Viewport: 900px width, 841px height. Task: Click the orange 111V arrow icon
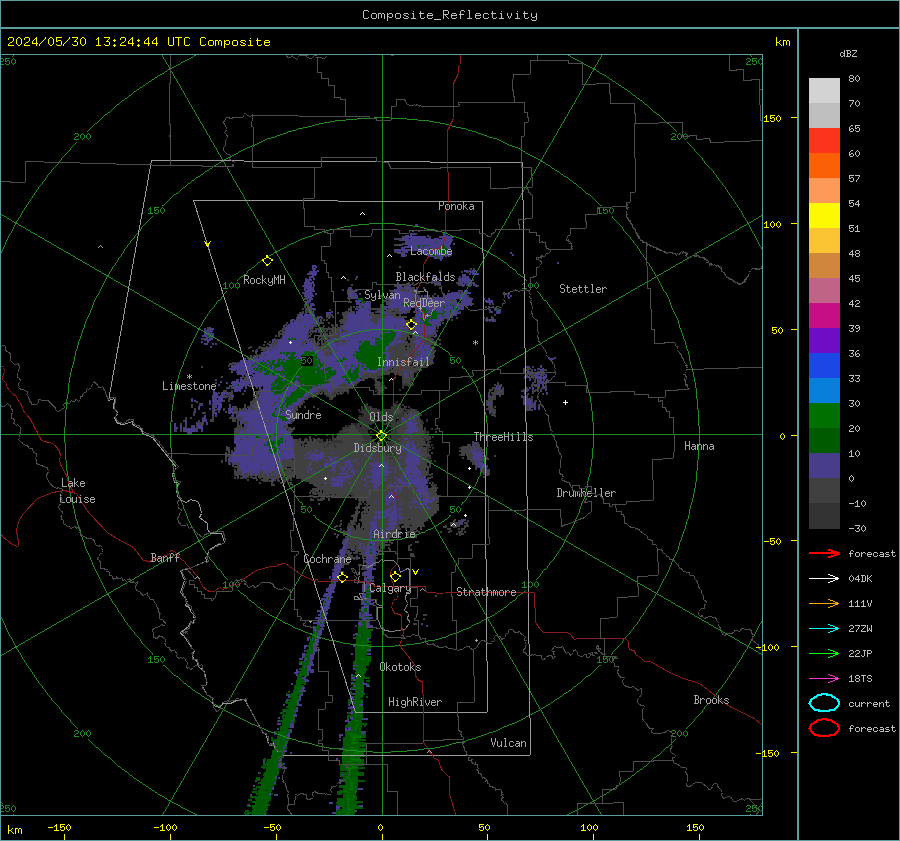pyautogui.click(x=824, y=603)
